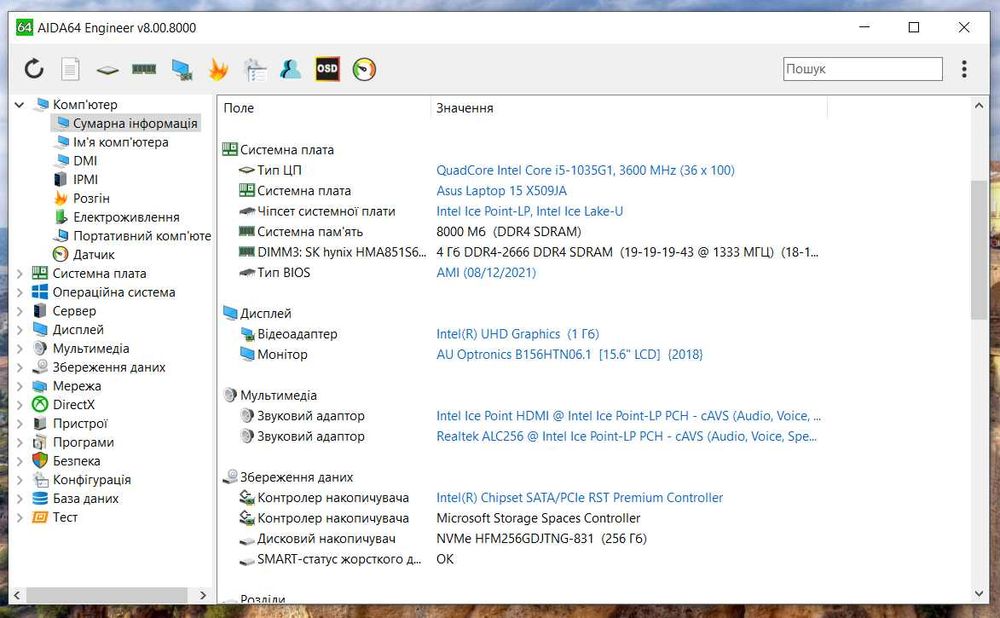The height and width of the screenshot is (618, 1000).
Task: Launch the system stability test flame icon
Action: tap(218, 69)
